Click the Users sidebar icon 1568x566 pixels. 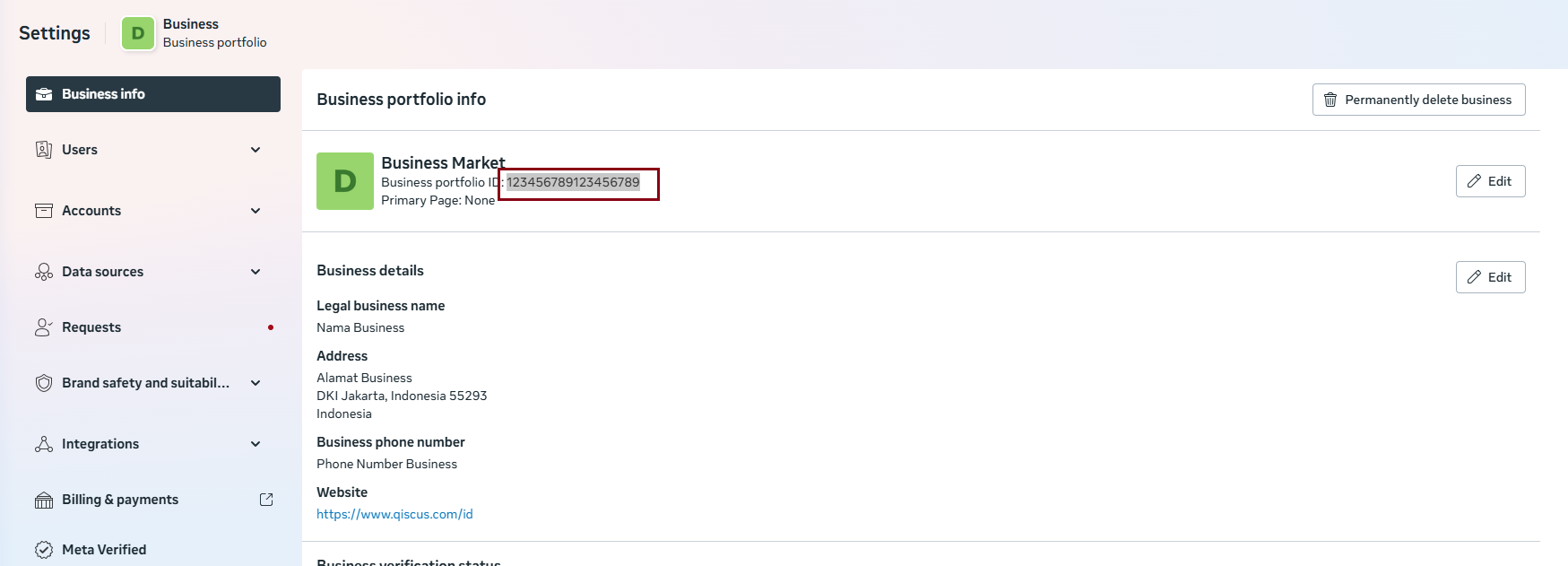point(43,150)
